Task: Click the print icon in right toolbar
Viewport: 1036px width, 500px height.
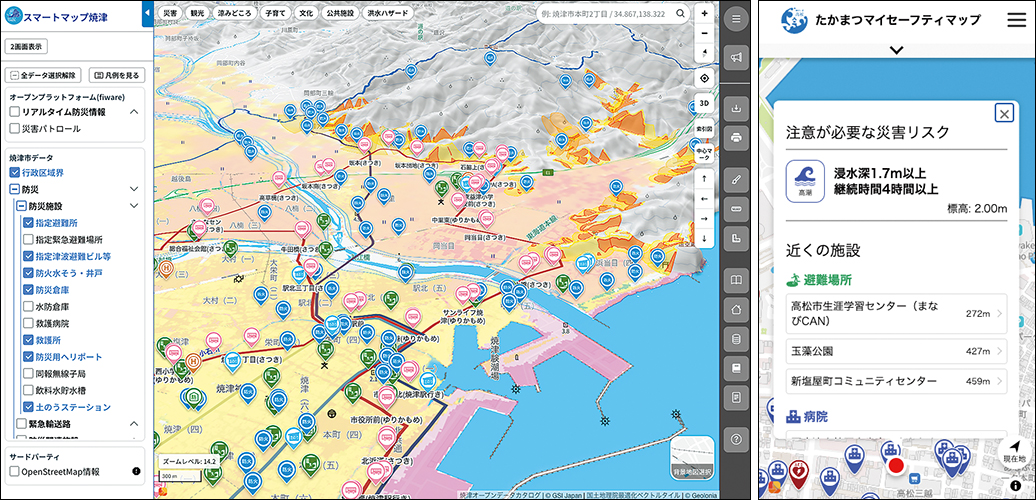Action: pos(736,137)
